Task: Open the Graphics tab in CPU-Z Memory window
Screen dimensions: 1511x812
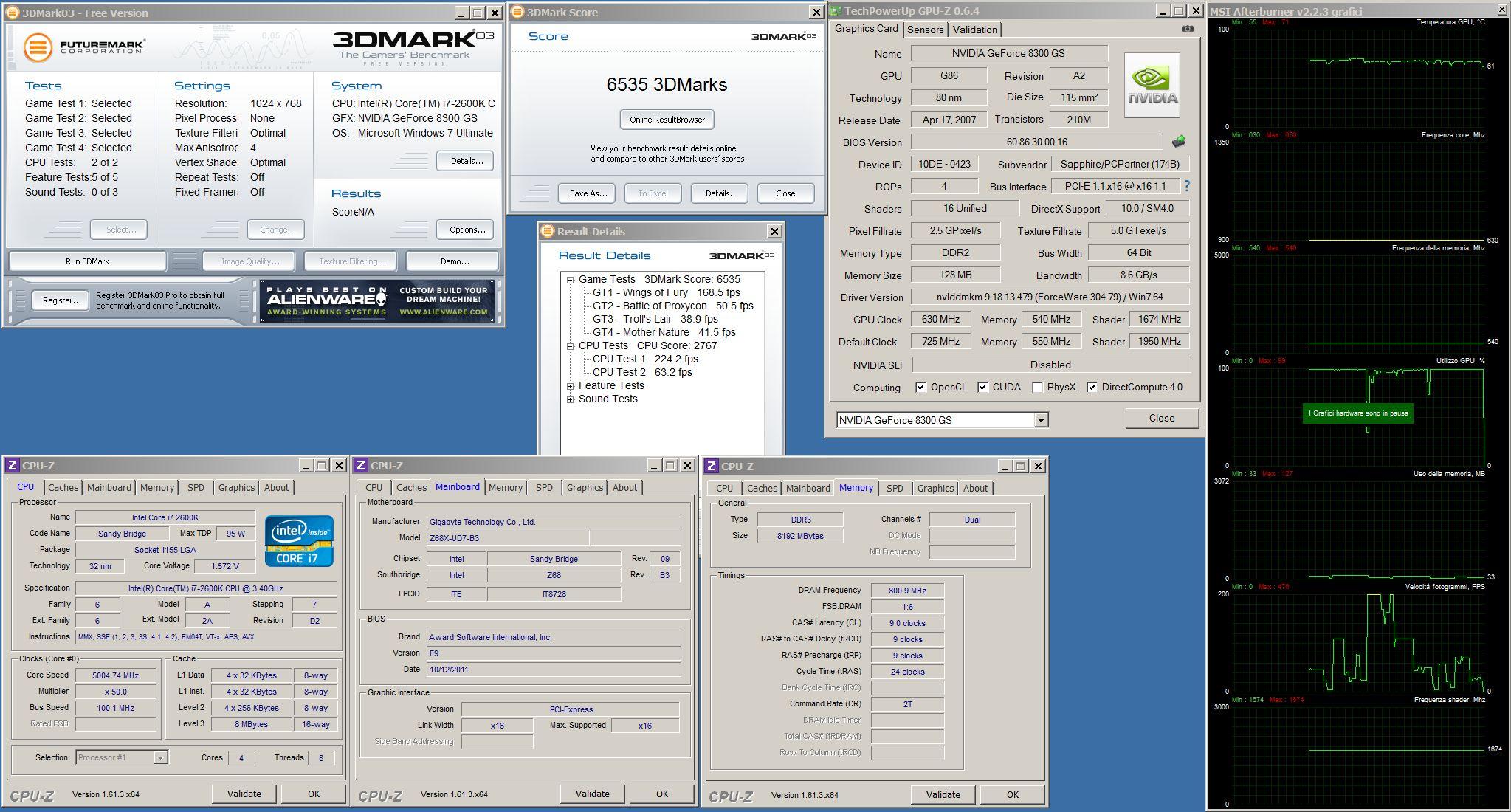Action: point(935,488)
